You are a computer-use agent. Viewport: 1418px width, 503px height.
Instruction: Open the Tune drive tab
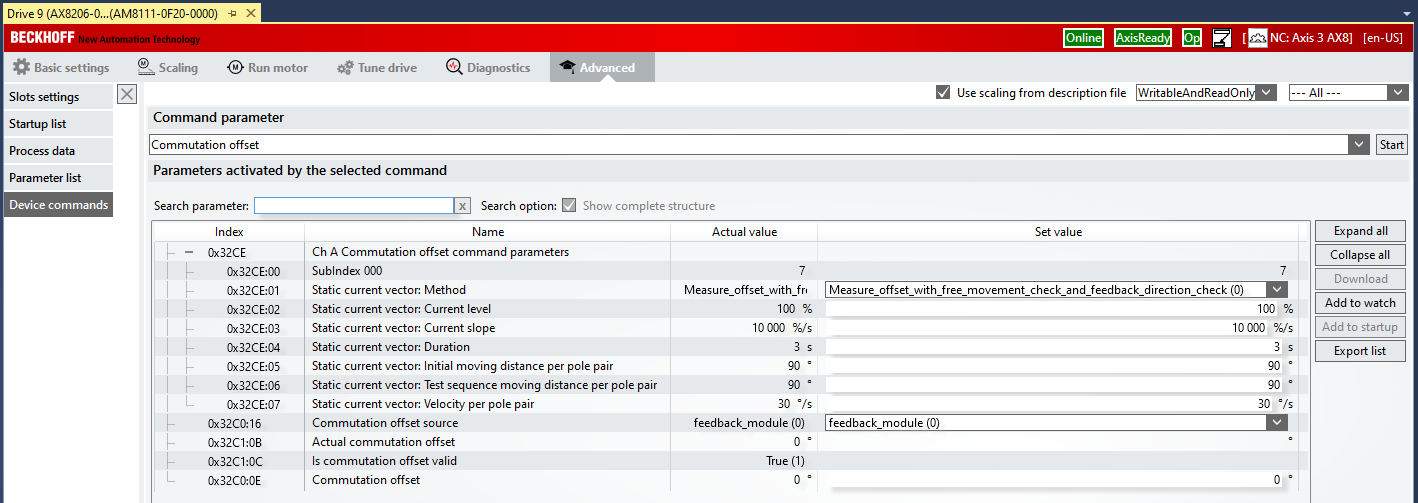coord(377,68)
